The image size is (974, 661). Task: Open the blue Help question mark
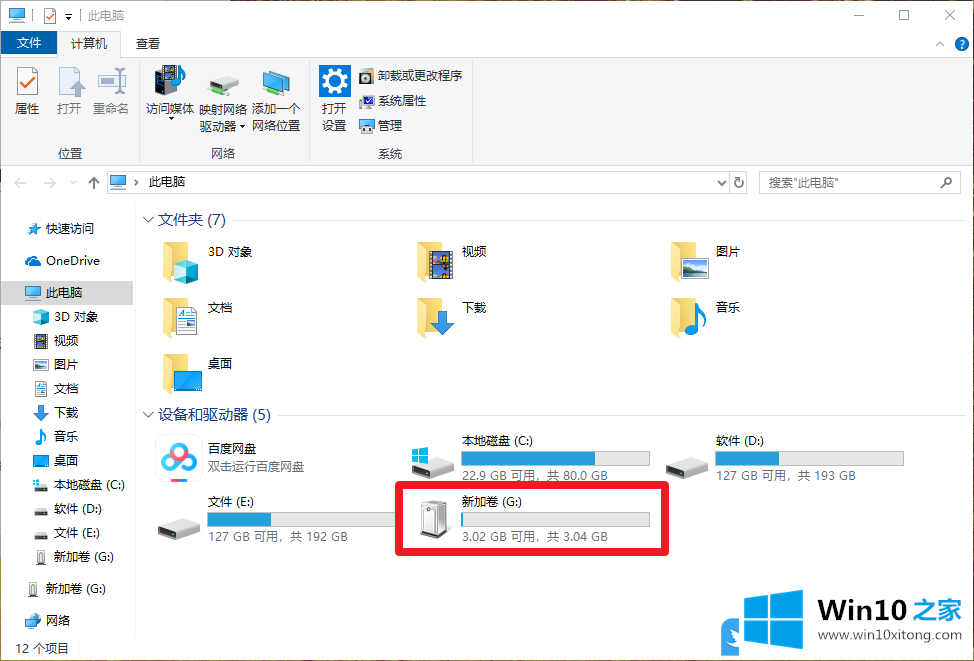[962, 43]
